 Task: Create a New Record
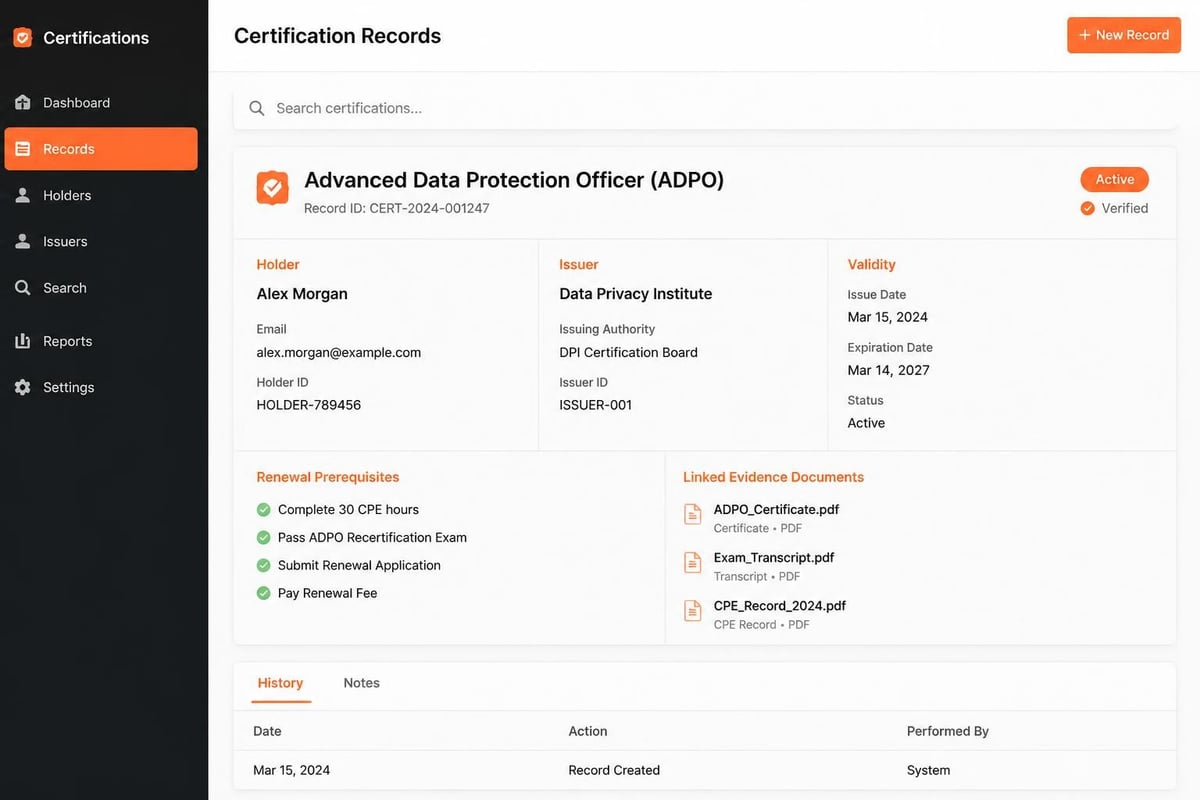click(1124, 35)
